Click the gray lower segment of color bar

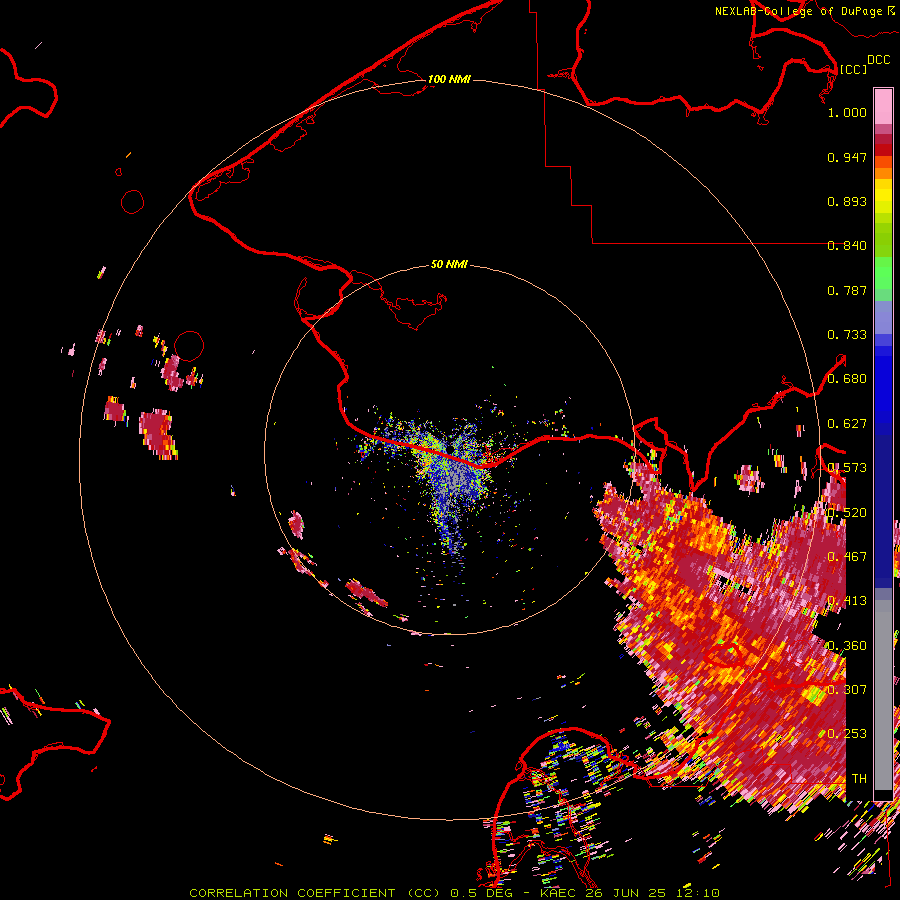[883, 695]
